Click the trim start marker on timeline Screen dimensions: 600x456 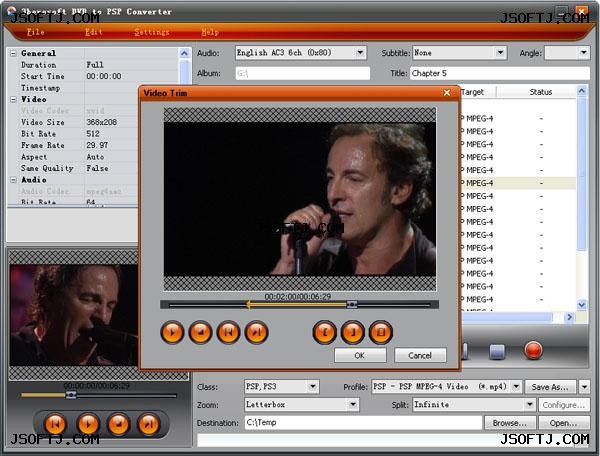point(249,305)
